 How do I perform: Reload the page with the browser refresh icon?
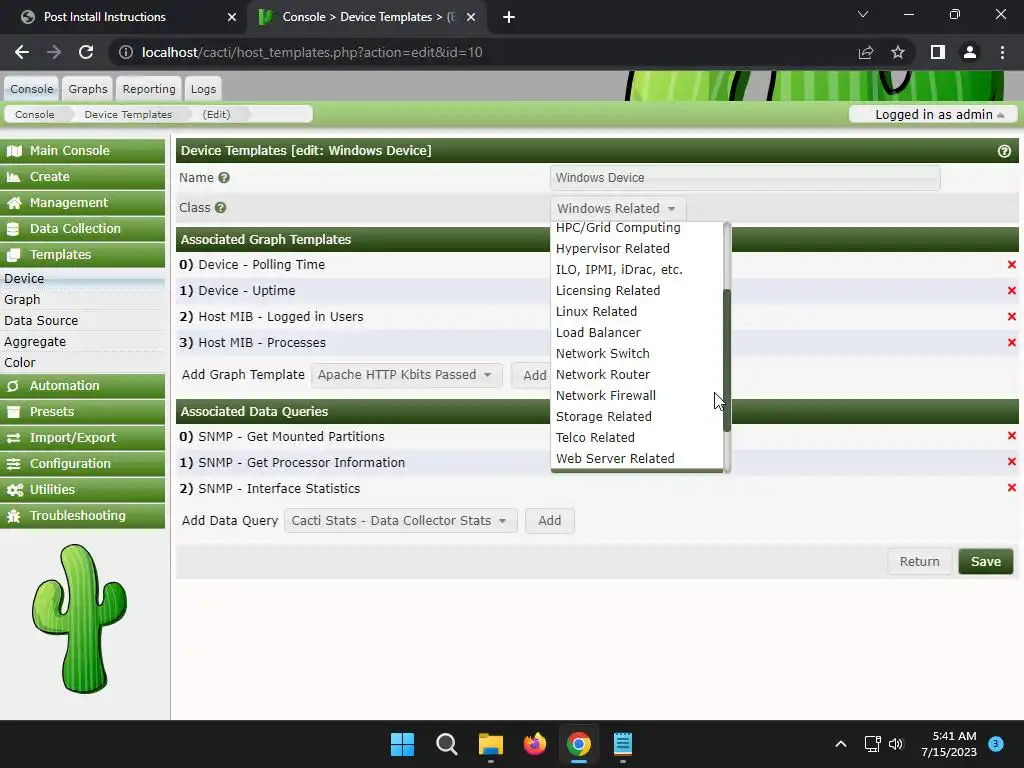point(86,52)
